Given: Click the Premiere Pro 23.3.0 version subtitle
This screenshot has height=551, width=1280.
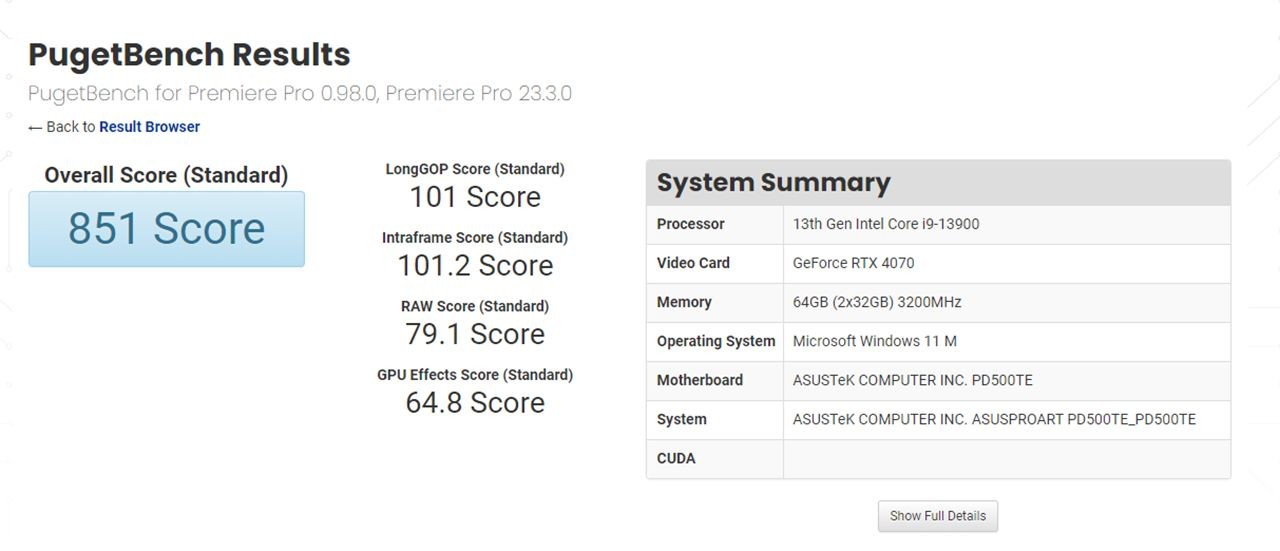Looking at the screenshot, I should 478,94.
